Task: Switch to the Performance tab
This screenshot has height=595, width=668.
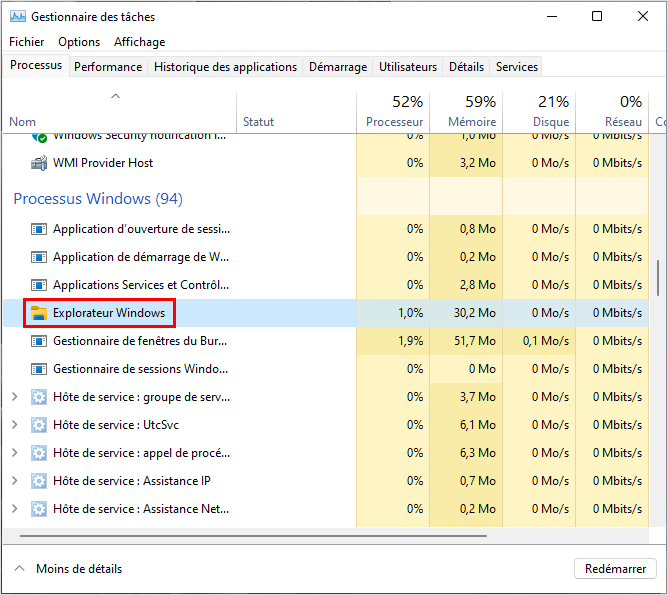Action: click(x=108, y=67)
